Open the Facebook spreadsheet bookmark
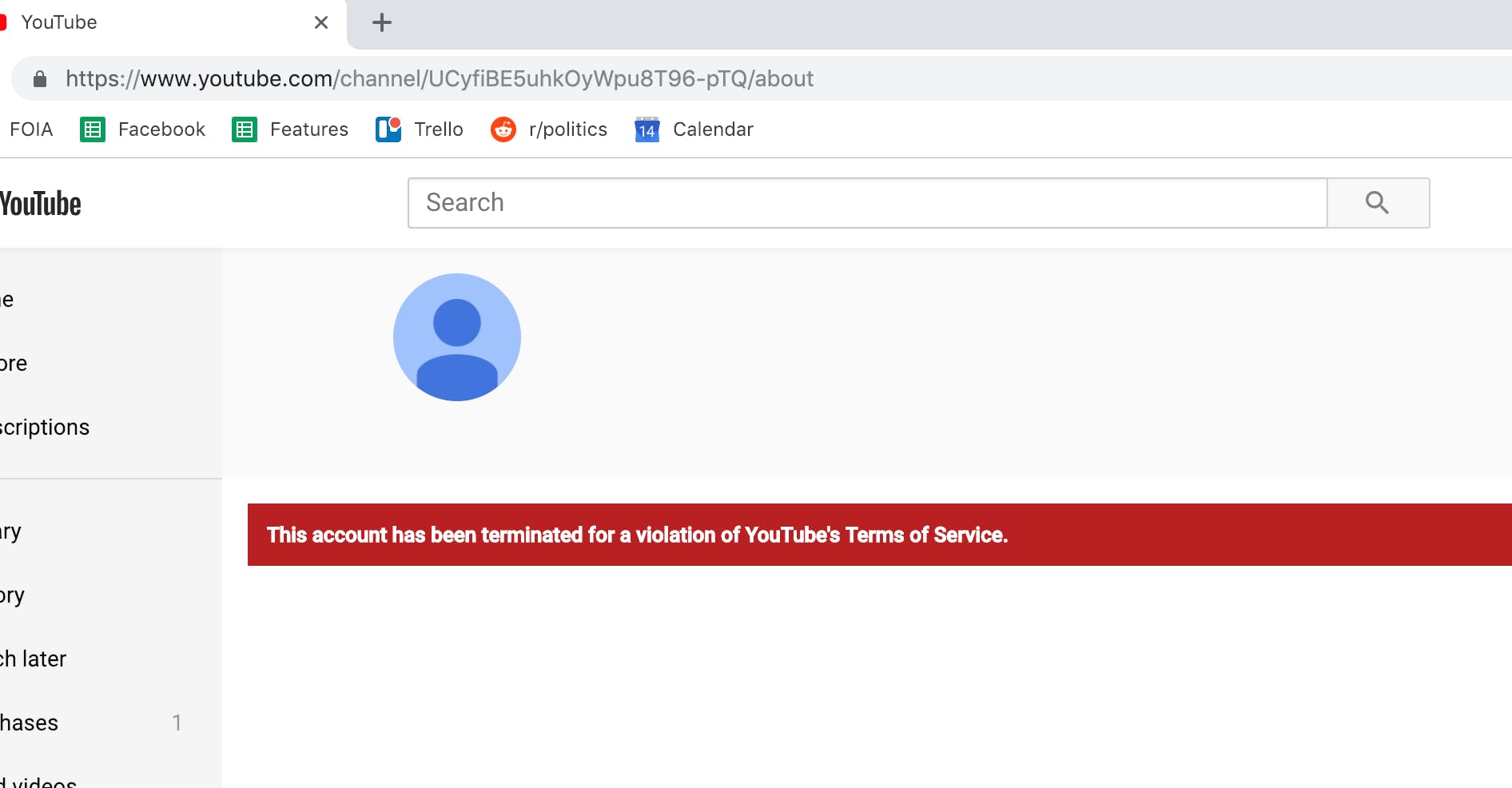 tap(143, 129)
